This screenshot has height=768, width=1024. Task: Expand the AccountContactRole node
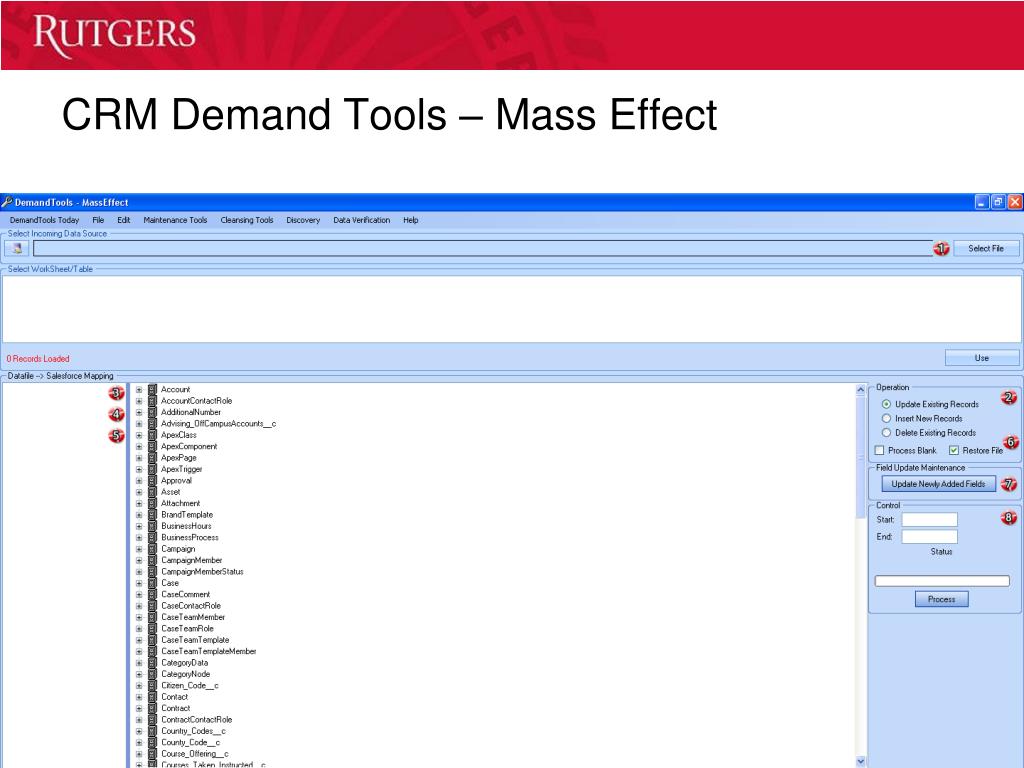tap(139, 401)
